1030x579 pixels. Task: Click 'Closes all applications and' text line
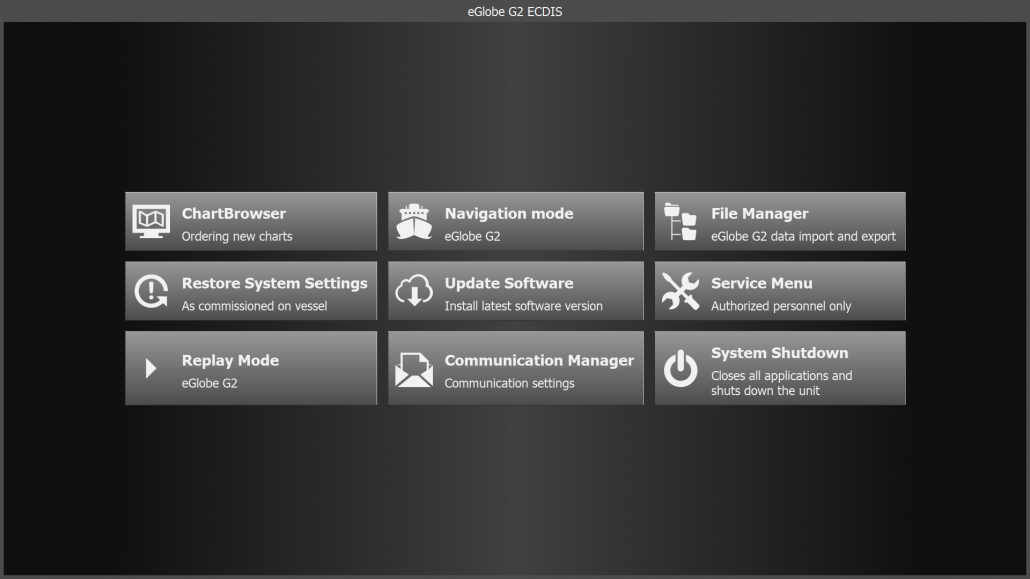[x=782, y=376]
